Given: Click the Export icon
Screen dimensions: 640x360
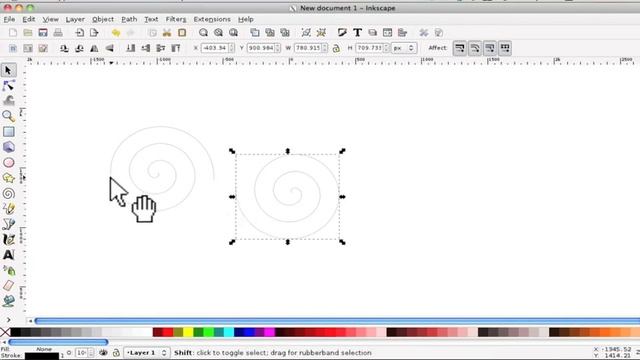Looking at the screenshot, I should click(x=94, y=33).
